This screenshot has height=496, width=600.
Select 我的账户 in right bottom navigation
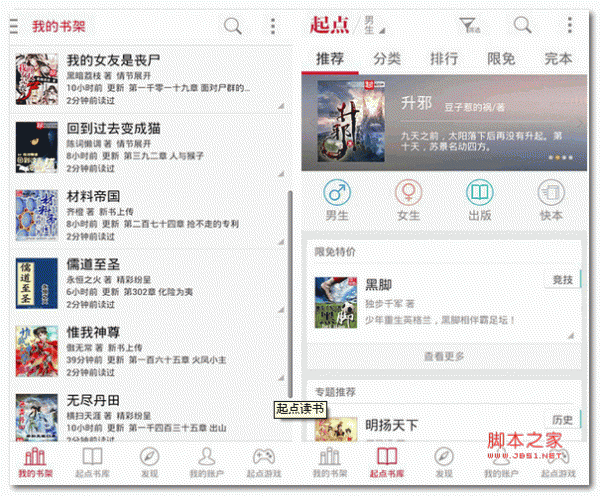[501, 462]
